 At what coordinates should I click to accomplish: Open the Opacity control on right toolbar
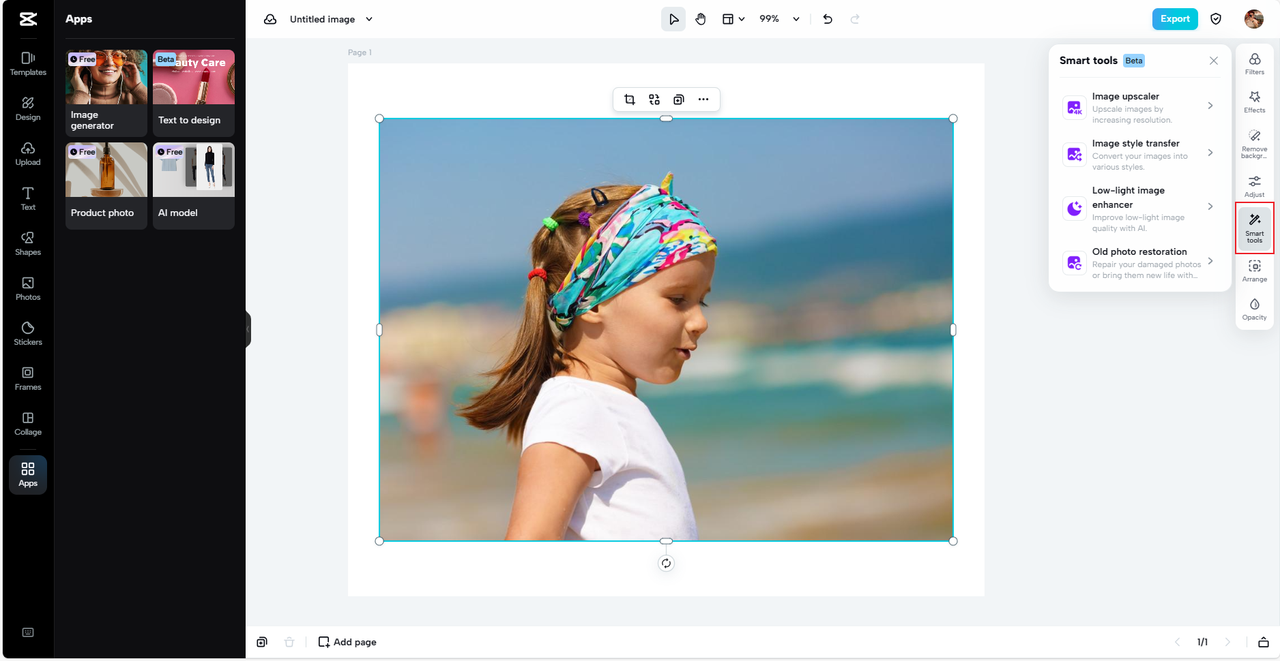[x=1255, y=309]
